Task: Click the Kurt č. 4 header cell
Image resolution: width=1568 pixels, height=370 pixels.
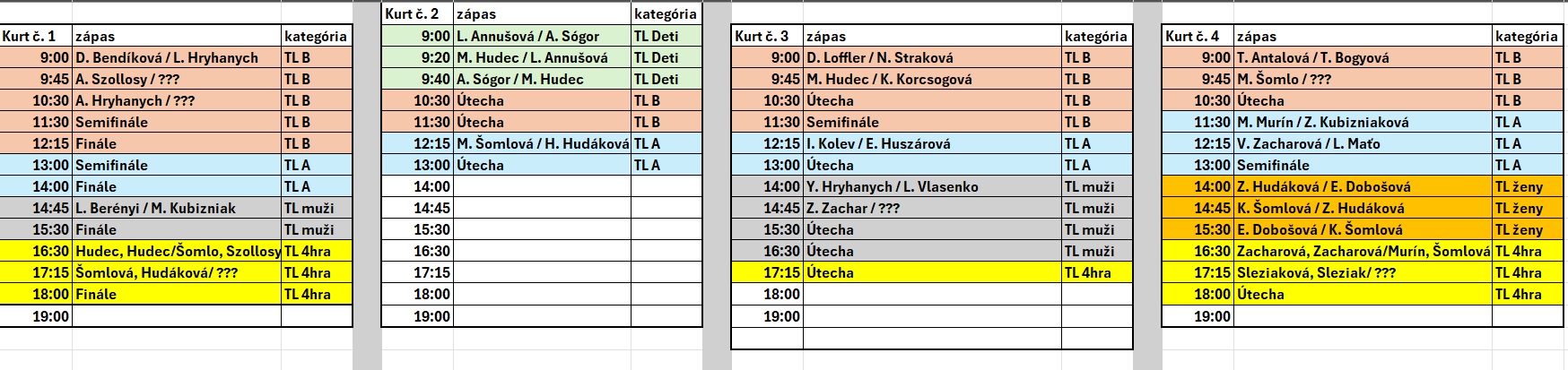Action: click(1198, 36)
